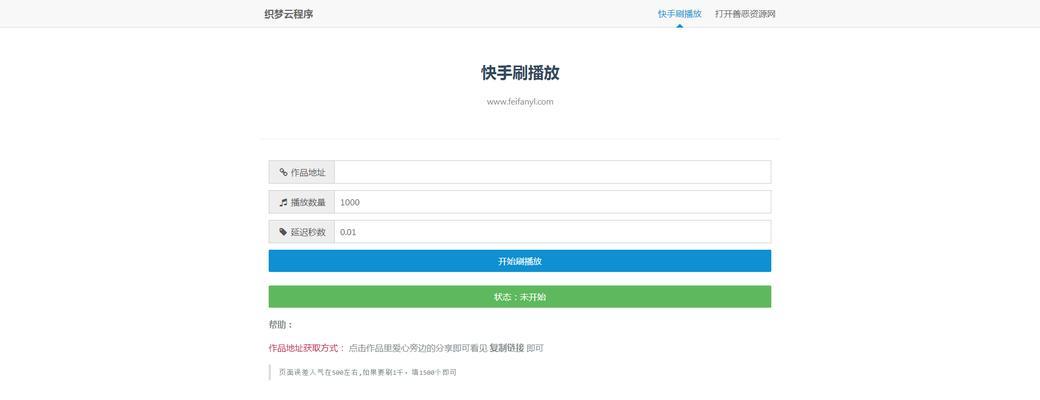Click the 延迟秒数 field label
1040x400 pixels.
(308, 232)
